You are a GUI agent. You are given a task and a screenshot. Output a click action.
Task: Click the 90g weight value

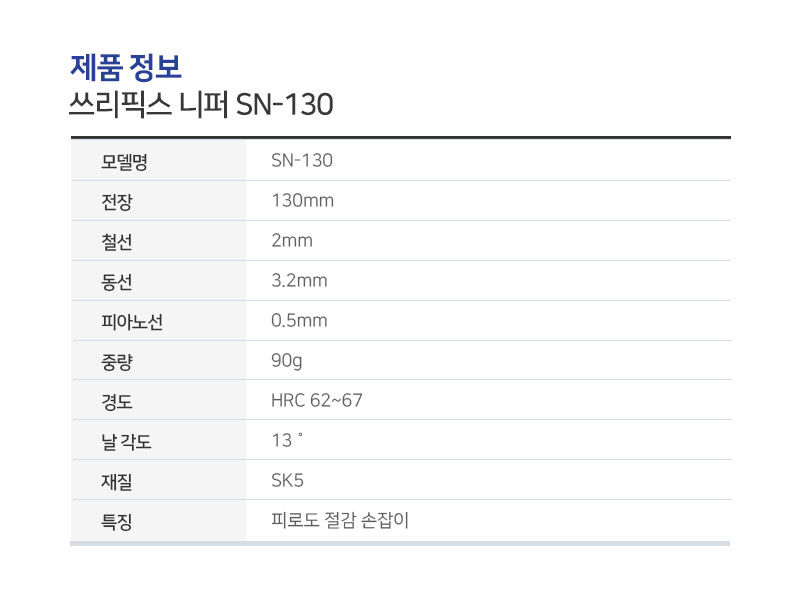click(287, 361)
